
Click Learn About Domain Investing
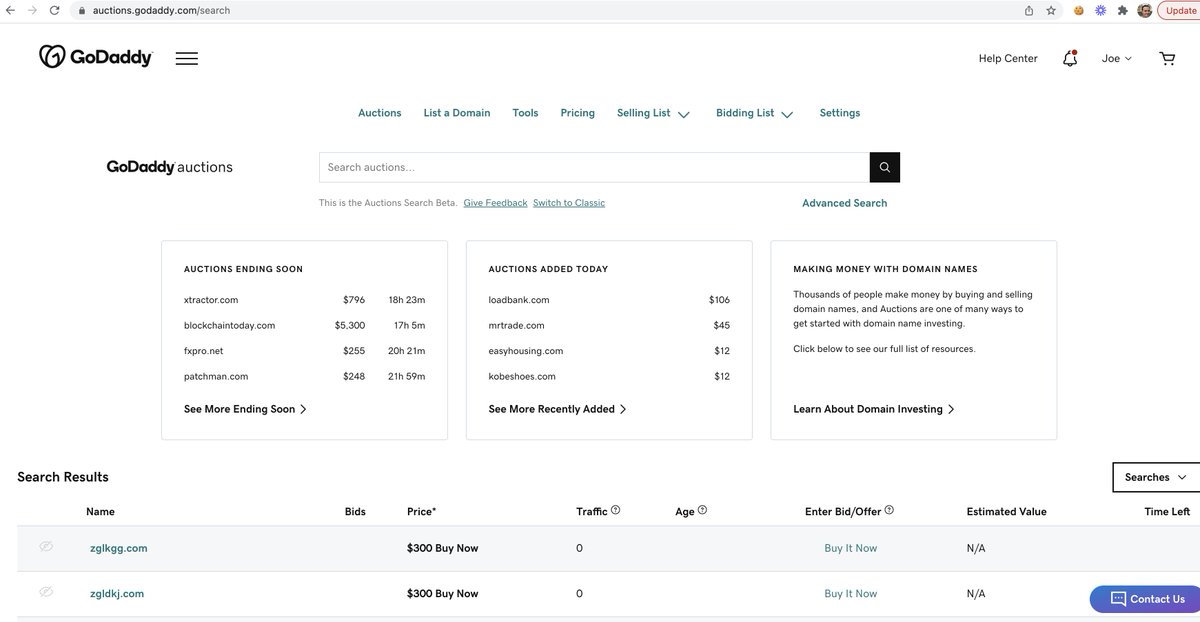[873, 409]
